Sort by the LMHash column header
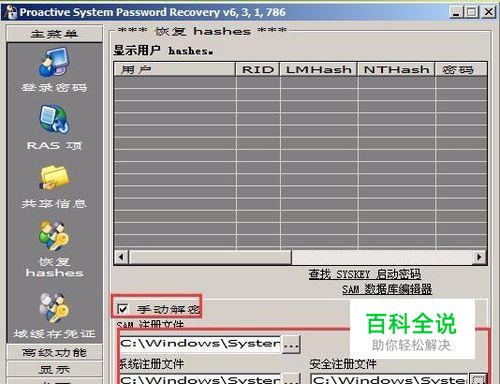 (319, 69)
